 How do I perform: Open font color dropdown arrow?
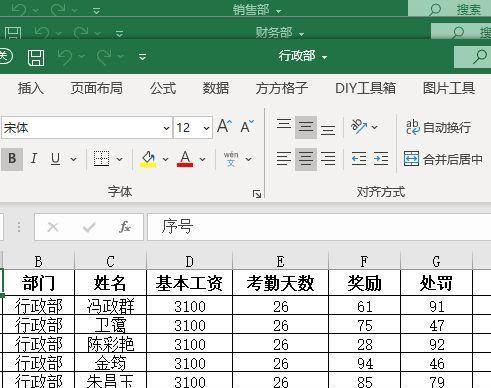pos(202,159)
